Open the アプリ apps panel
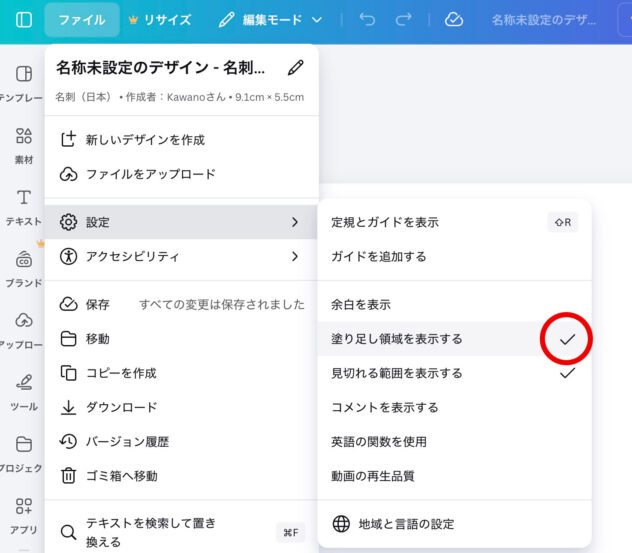The image size is (632, 553). (24, 515)
